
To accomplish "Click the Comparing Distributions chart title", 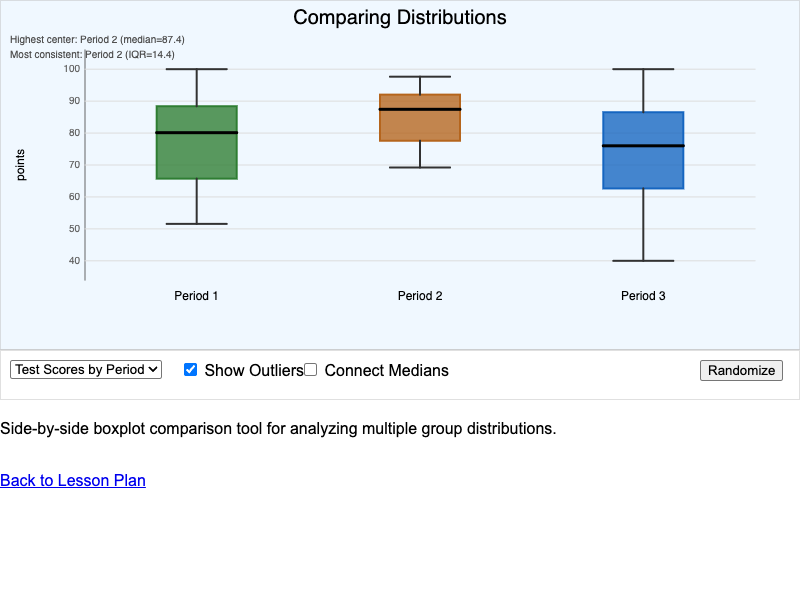I will tap(400, 18).
